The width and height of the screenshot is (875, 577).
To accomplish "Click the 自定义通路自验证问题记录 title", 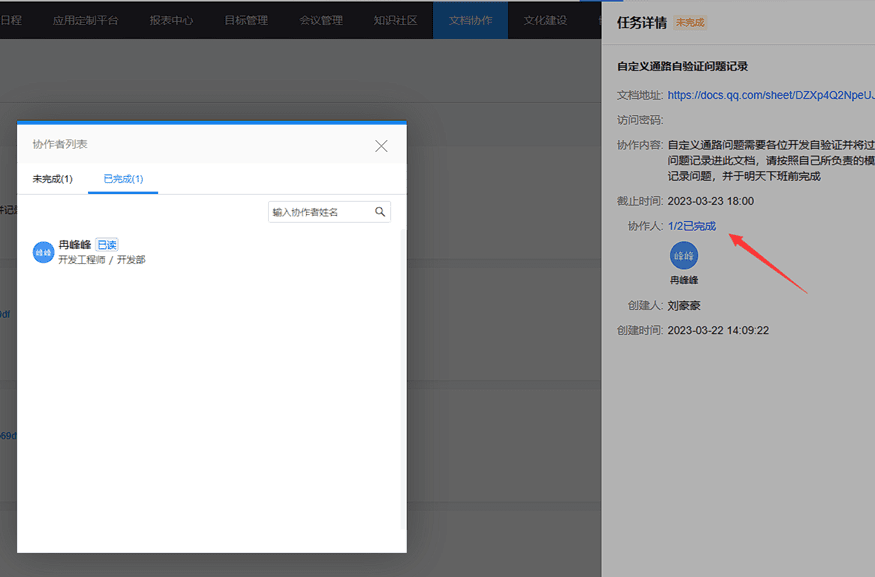I will pyautogui.click(x=682, y=66).
